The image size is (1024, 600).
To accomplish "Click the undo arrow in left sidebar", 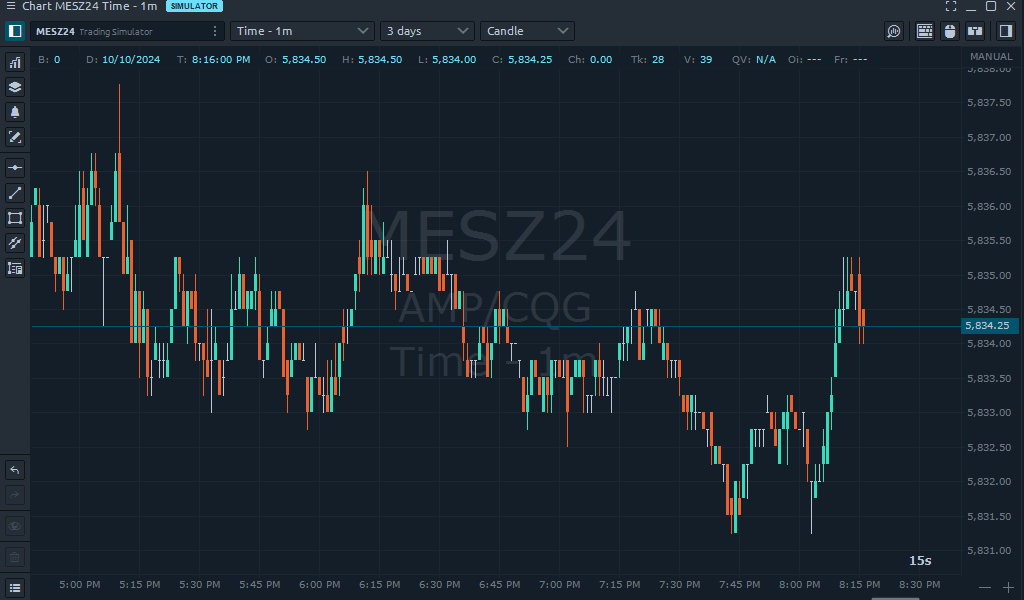I will [x=15, y=470].
